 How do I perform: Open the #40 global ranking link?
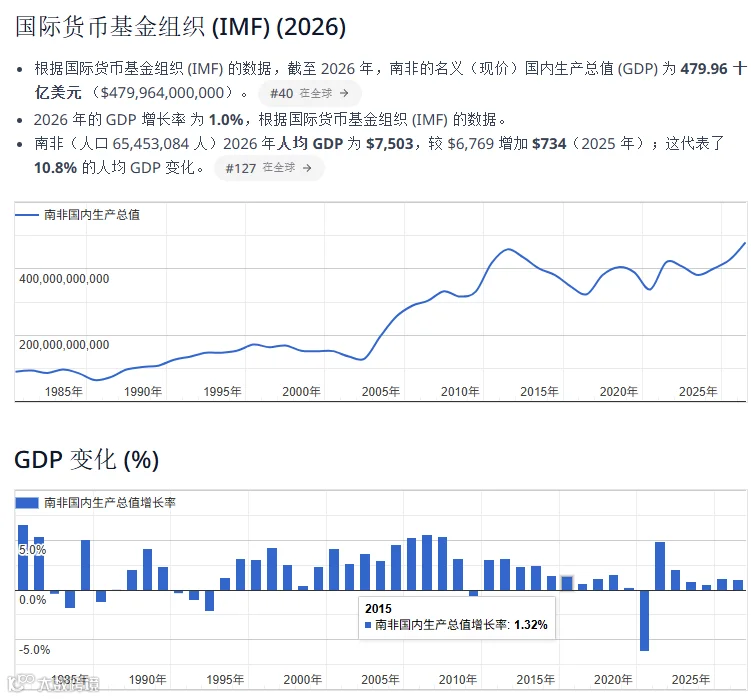[309, 93]
